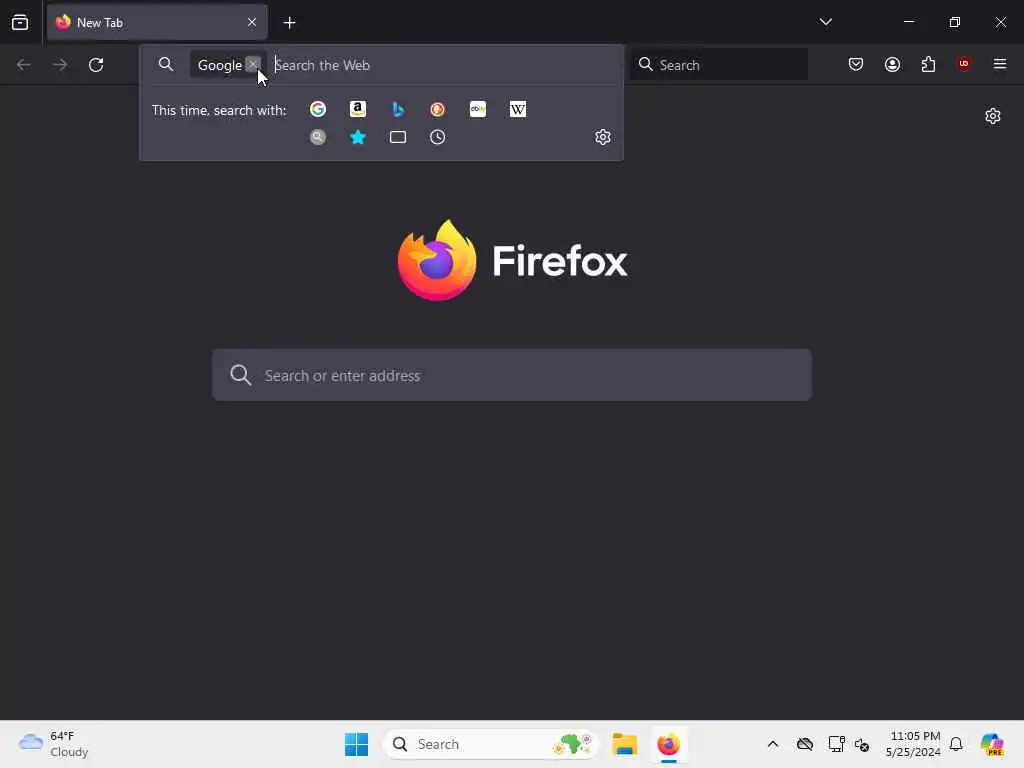Search in History clock icon
The height and width of the screenshot is (768, 1024).
click(x=438, y=137)
